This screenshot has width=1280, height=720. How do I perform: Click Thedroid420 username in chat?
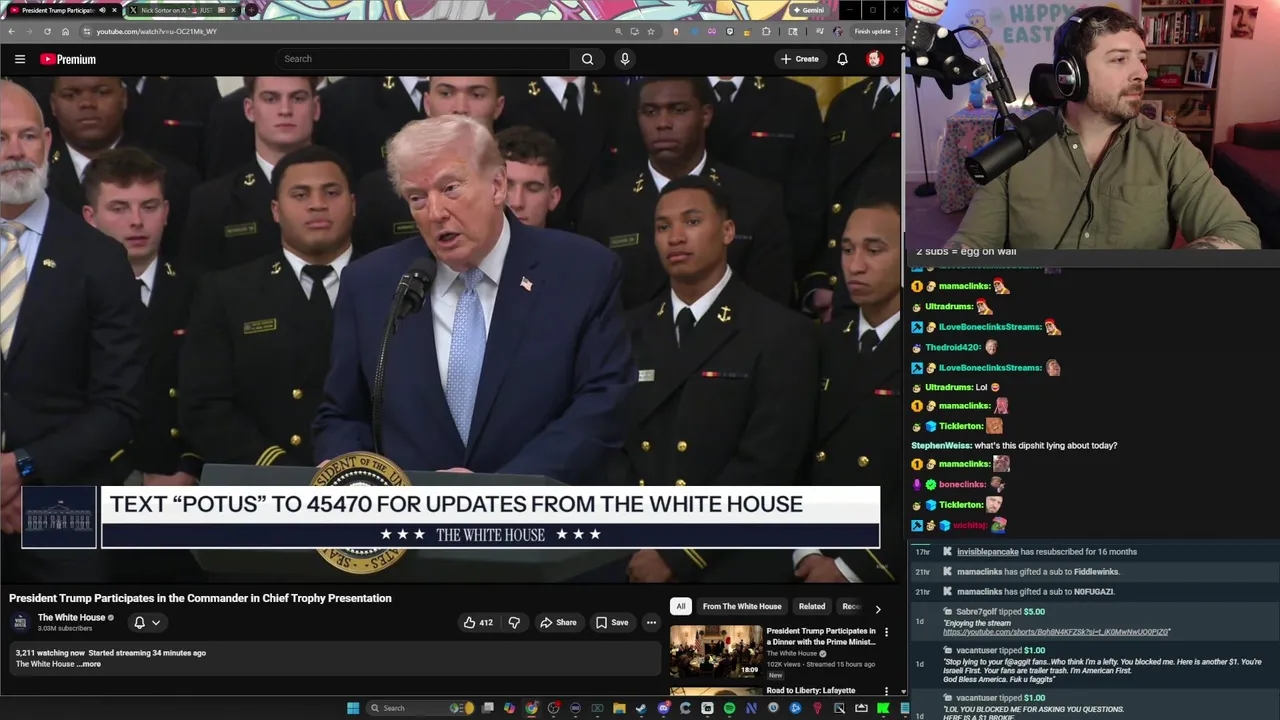pos(952,347)
